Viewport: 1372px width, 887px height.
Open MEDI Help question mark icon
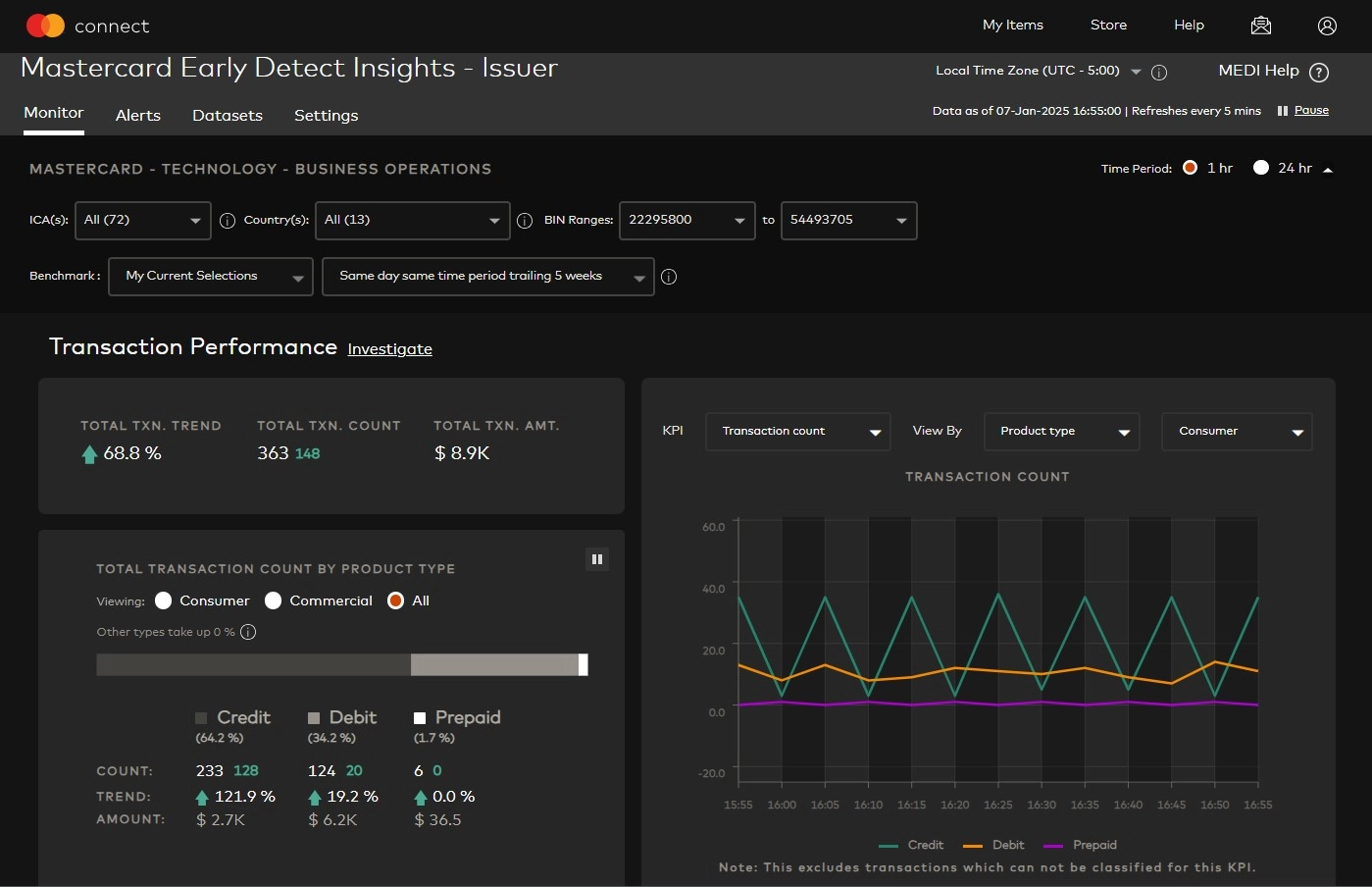point(1320,72)
